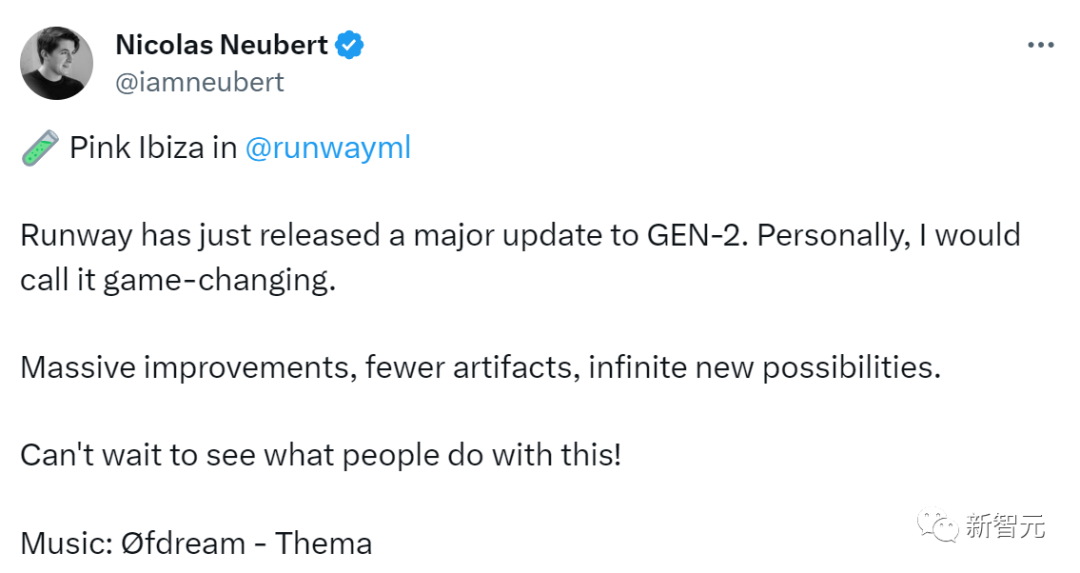
Task: Open the three-dot More options menu
Action: [x=1041, y=46]
